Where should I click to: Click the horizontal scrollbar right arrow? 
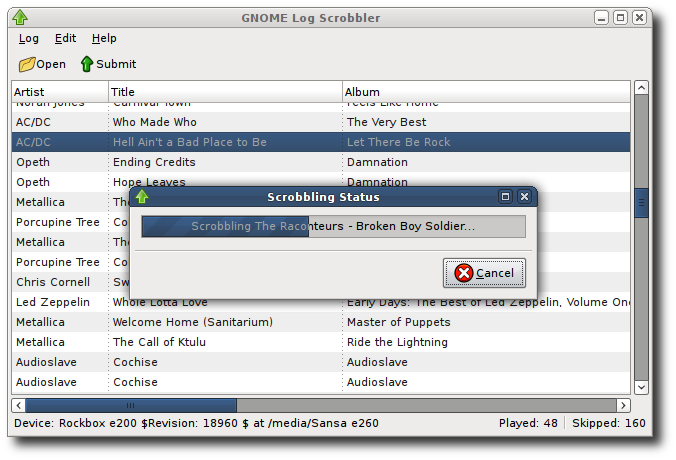click(x=623, y=405)
